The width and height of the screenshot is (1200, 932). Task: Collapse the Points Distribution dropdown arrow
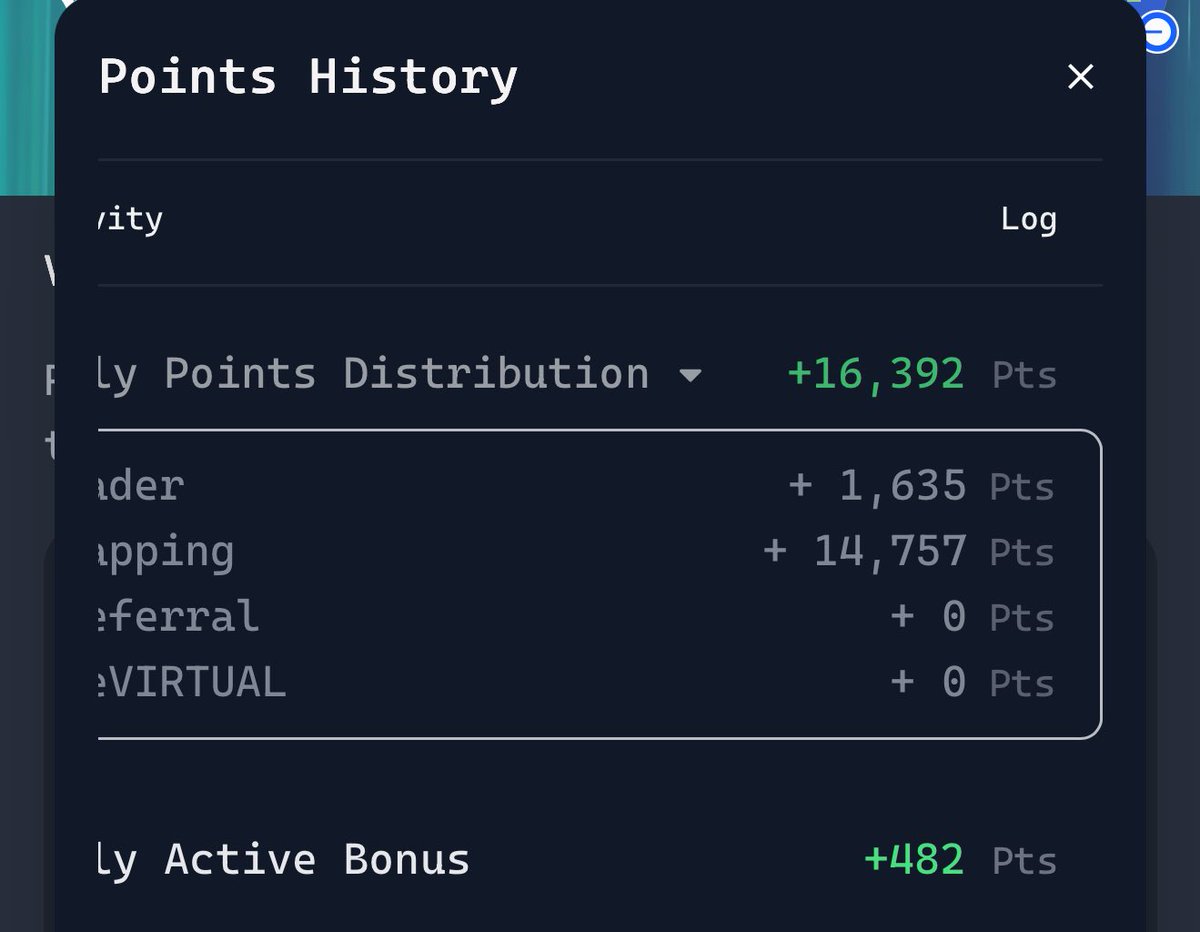690,376
